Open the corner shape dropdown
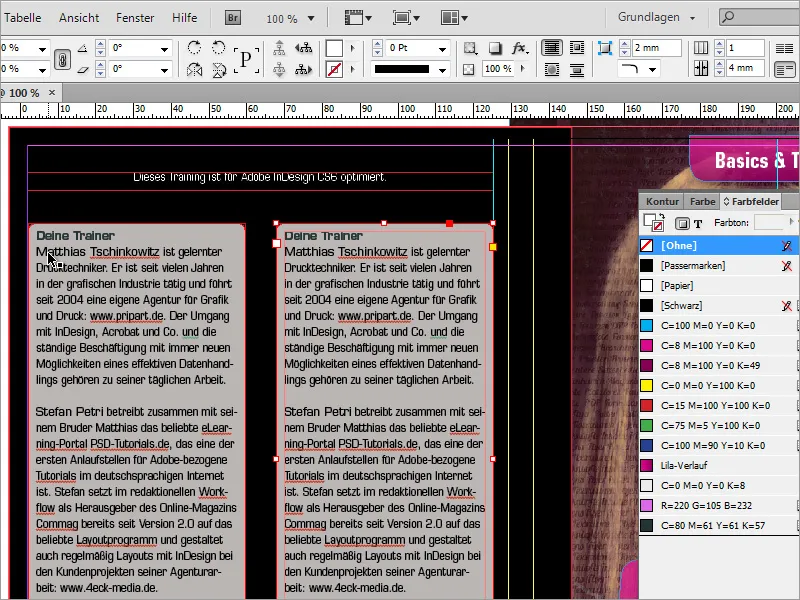The image size is (800, 600). tap(652, 69)
